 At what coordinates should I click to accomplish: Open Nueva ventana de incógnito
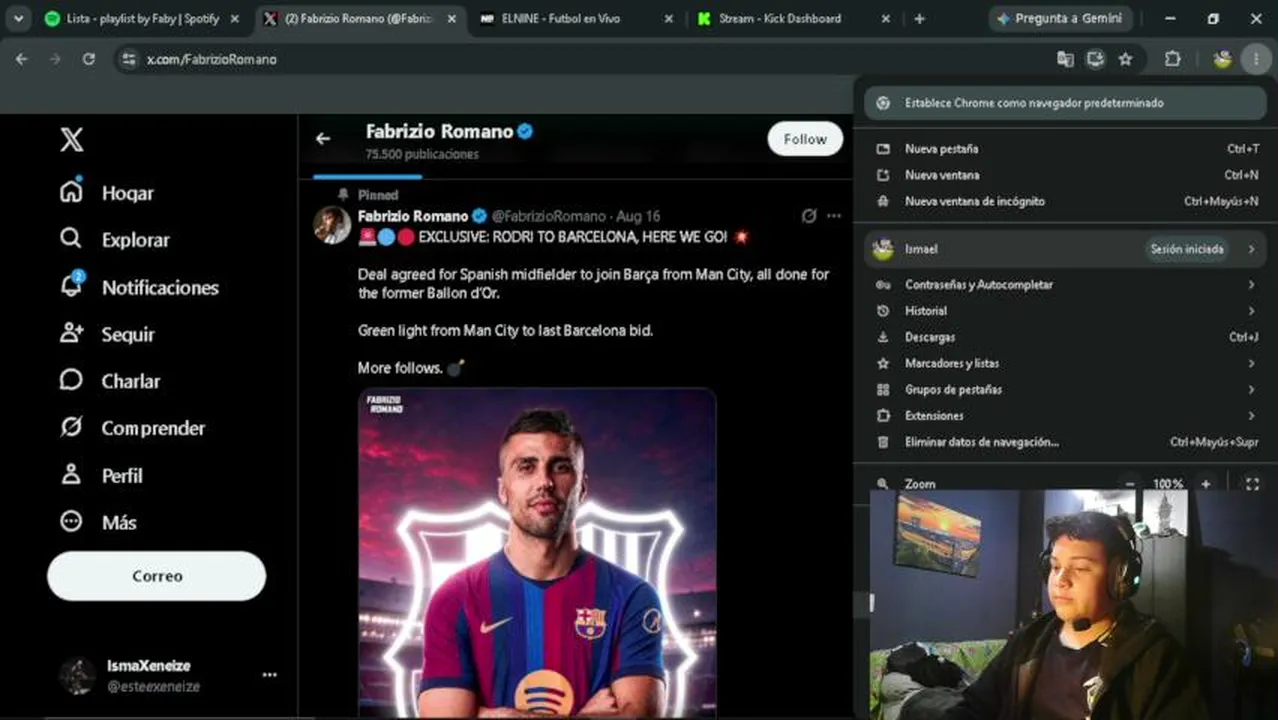pos(1065,201)
